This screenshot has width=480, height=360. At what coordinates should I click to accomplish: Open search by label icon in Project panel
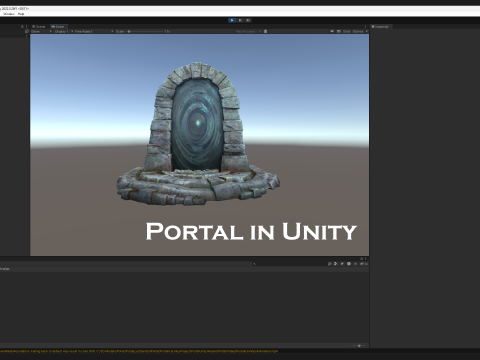342,264
